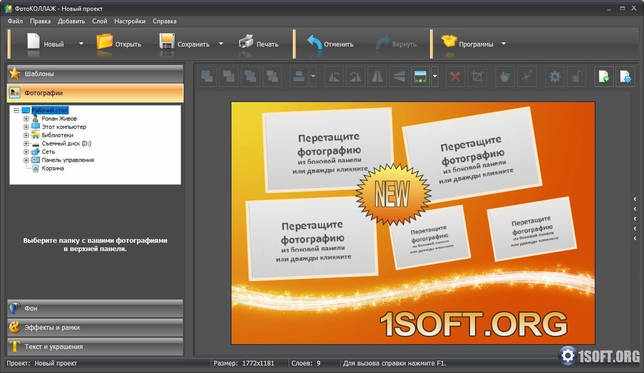The image size is (644, 373).
Task: Switch to the Шаблоны panel
Action: pyautogui.click(x=95, y=74)
